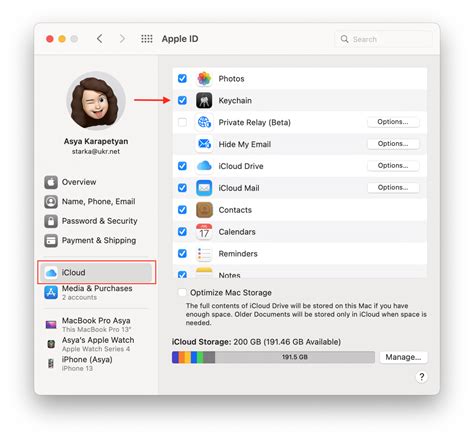Image resolution: width=474 pixels, height=440 pixels.
Task: Uncheck the iCloud Mail checkbox
Action: (x=182, y=188)
